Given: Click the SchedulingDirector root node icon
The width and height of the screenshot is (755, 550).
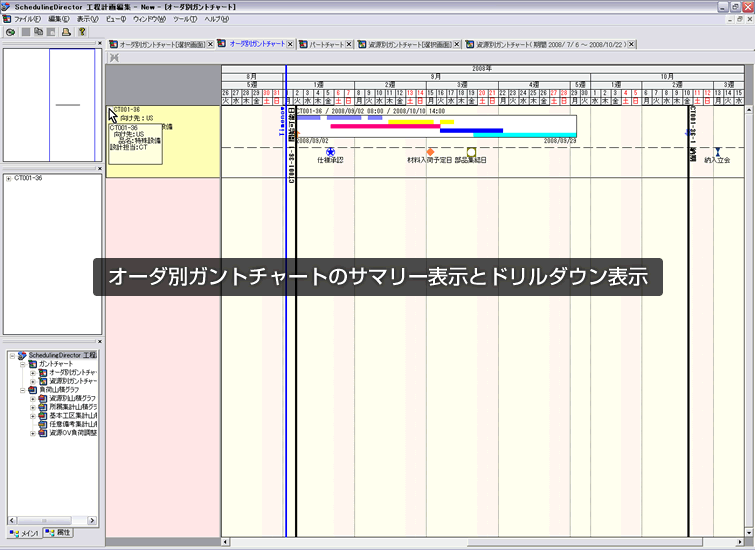Looking at the screenshot, I should pos(22,355).
